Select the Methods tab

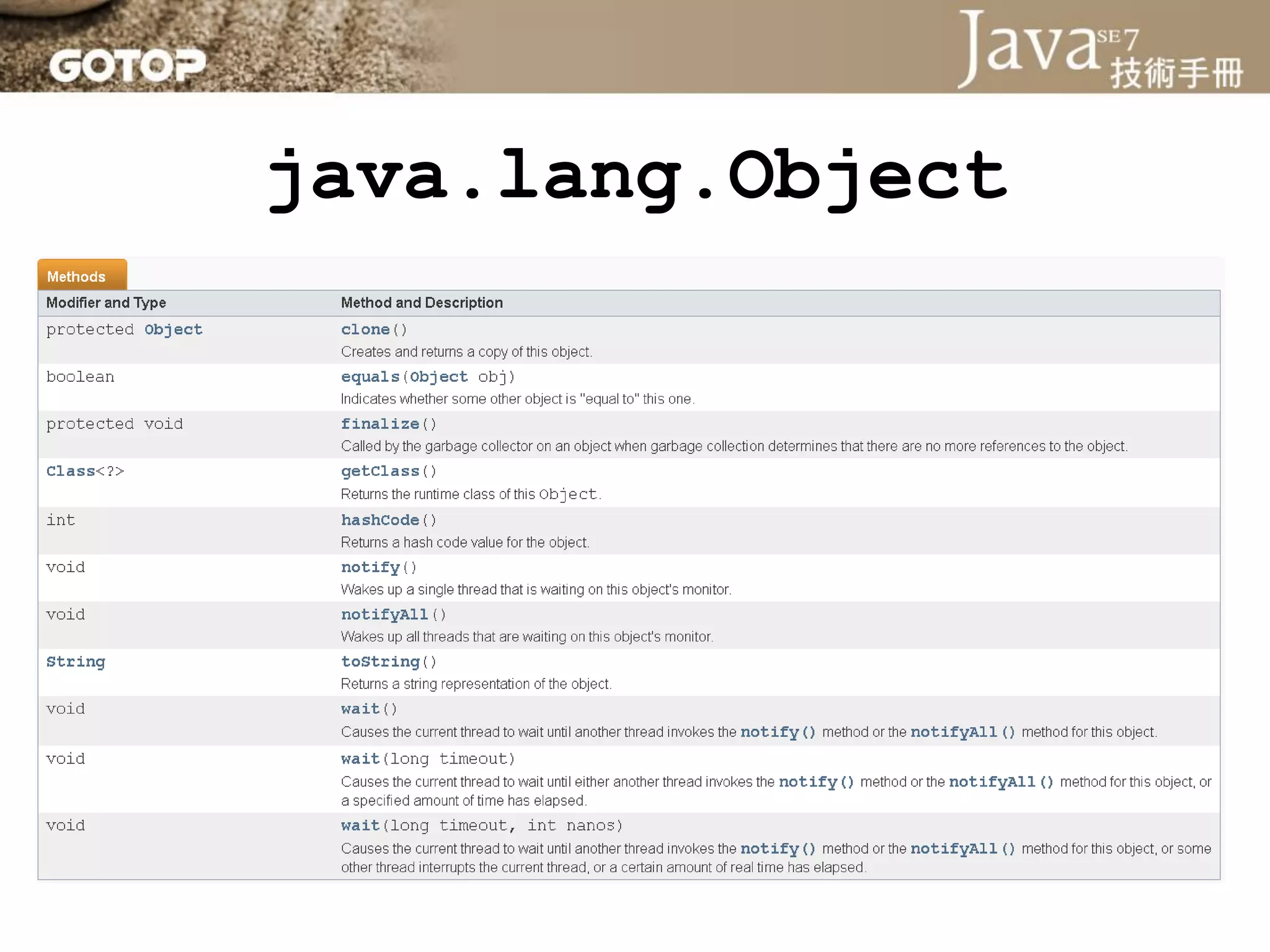[x=82, y=275]
